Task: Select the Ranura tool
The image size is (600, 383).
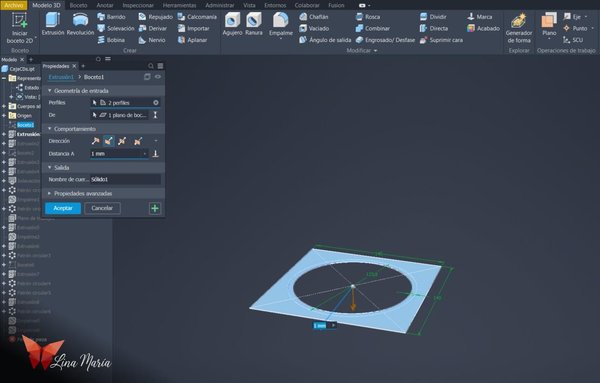Action: [254, 24]
